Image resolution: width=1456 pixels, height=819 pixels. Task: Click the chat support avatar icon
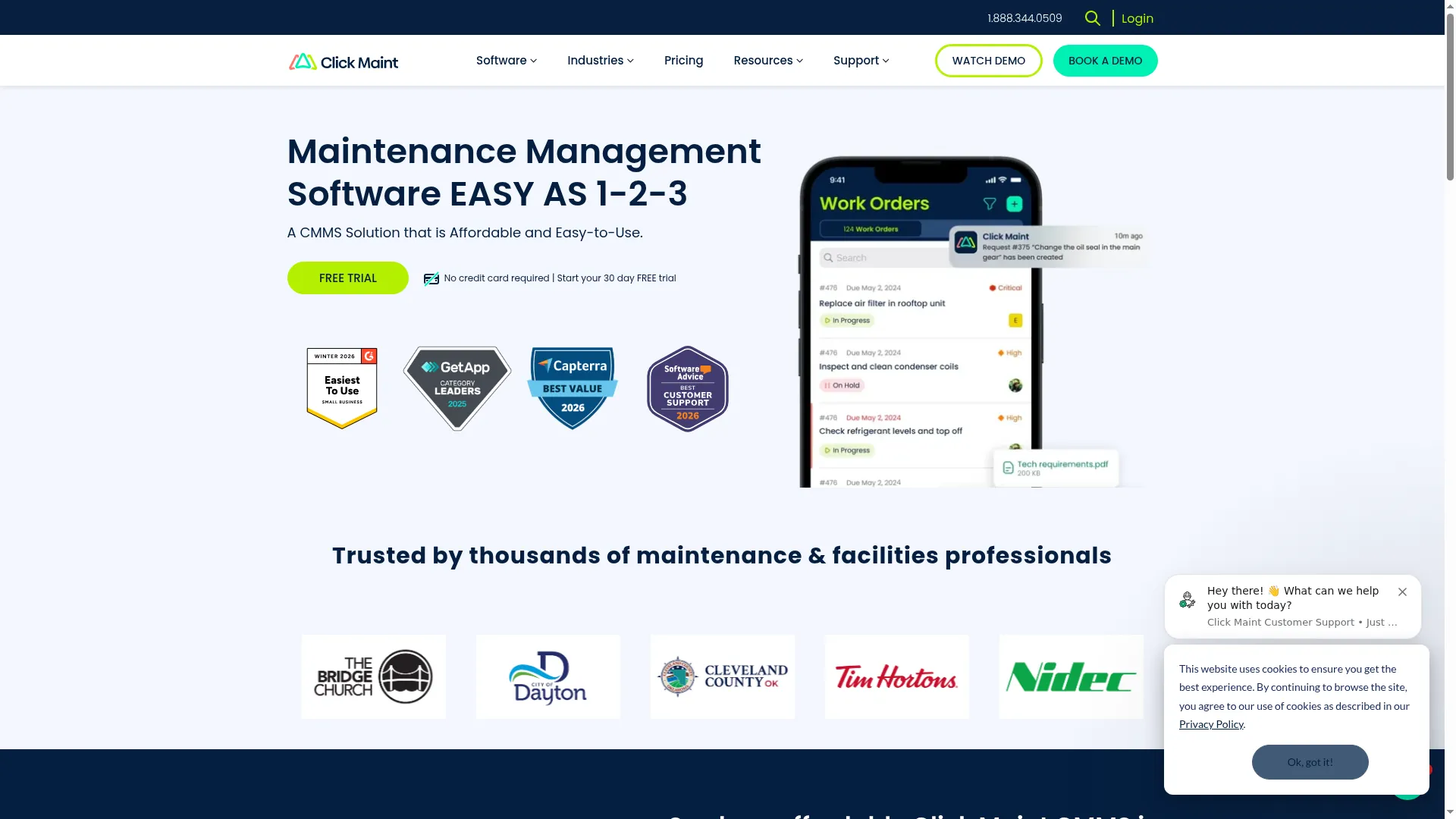[x=1188, y=601]
